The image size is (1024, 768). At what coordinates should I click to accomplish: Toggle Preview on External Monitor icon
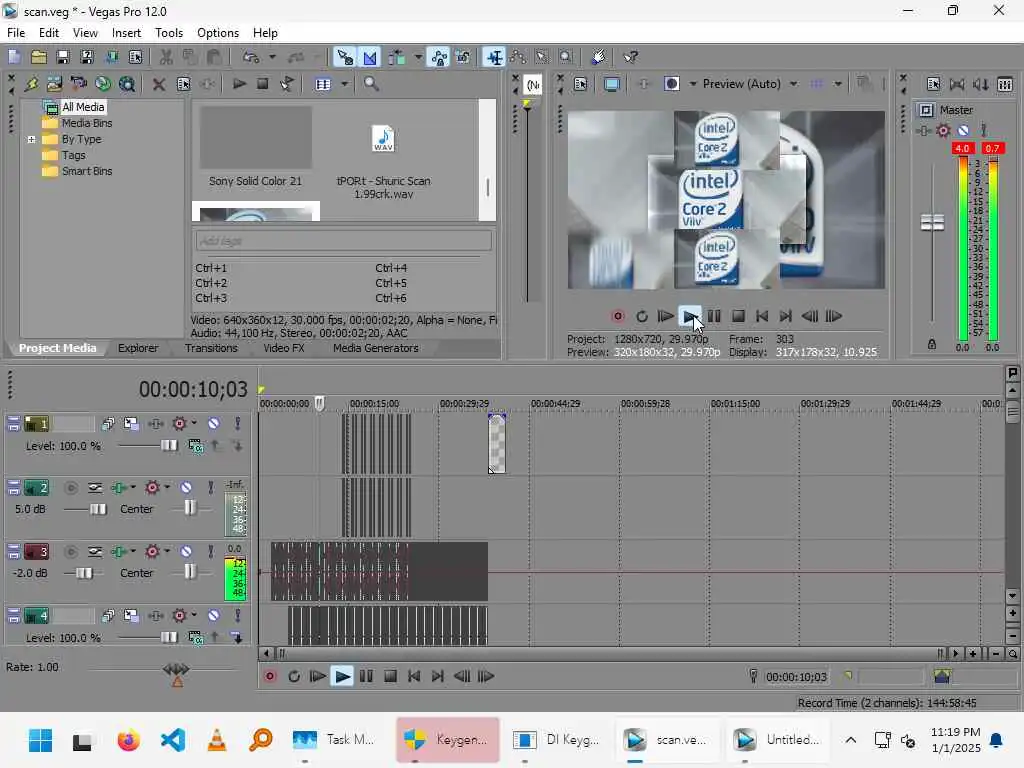(x=612, y=84)
